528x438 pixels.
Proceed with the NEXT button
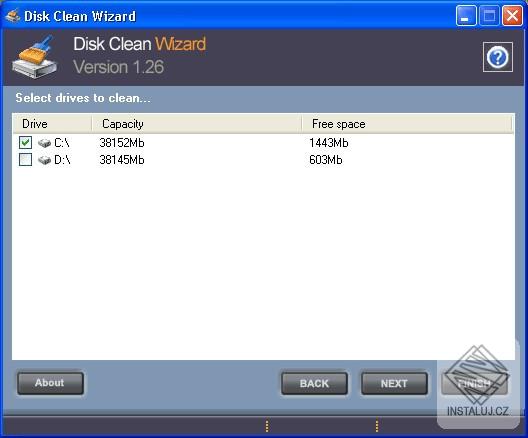[394, 383]
